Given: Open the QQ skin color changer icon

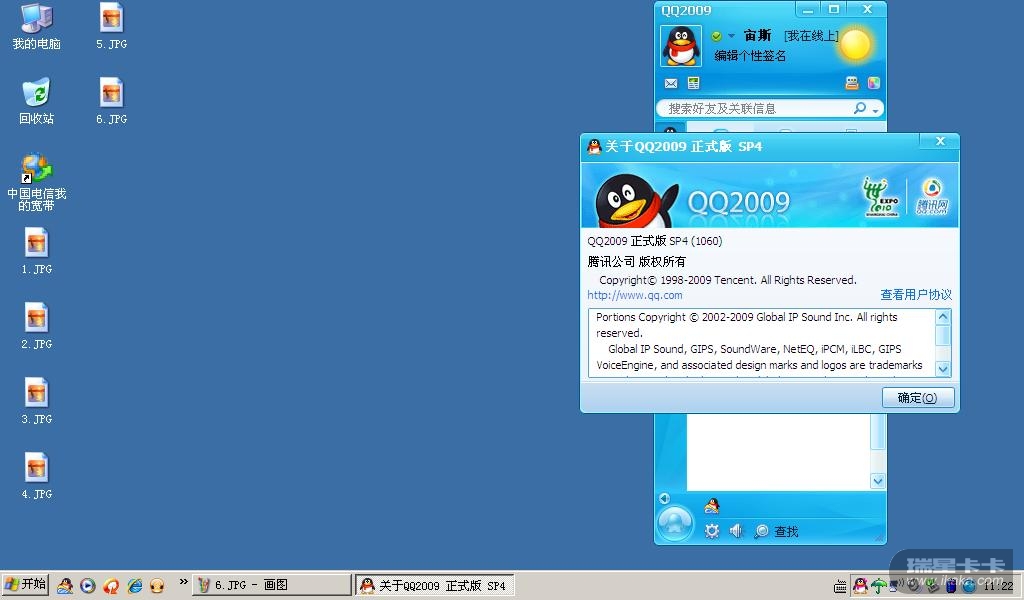Looking at the screenshot, I should pos(874,83).
